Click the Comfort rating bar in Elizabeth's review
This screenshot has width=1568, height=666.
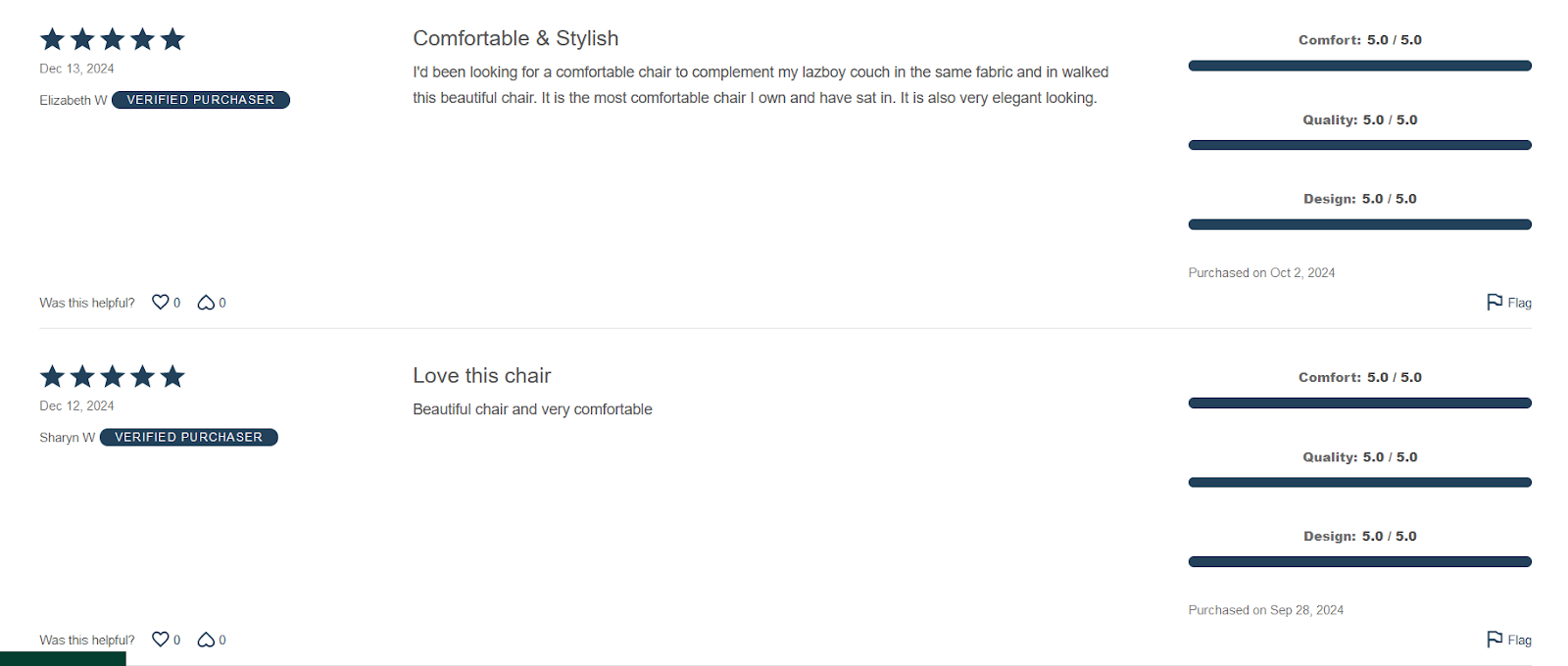pos(1359,66)
